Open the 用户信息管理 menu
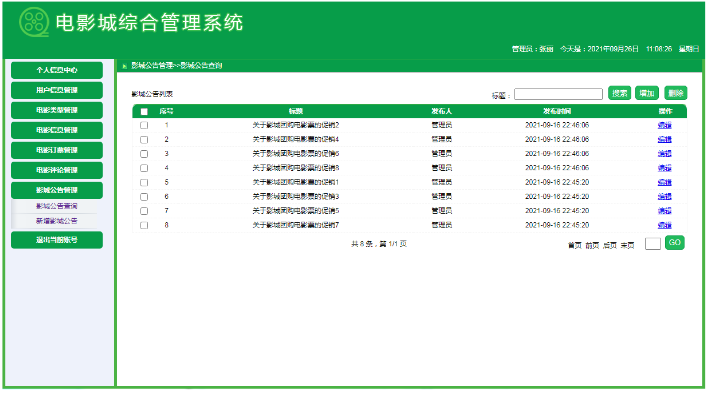This screenshot has width=711, height=394. click(x=57, y=90)
